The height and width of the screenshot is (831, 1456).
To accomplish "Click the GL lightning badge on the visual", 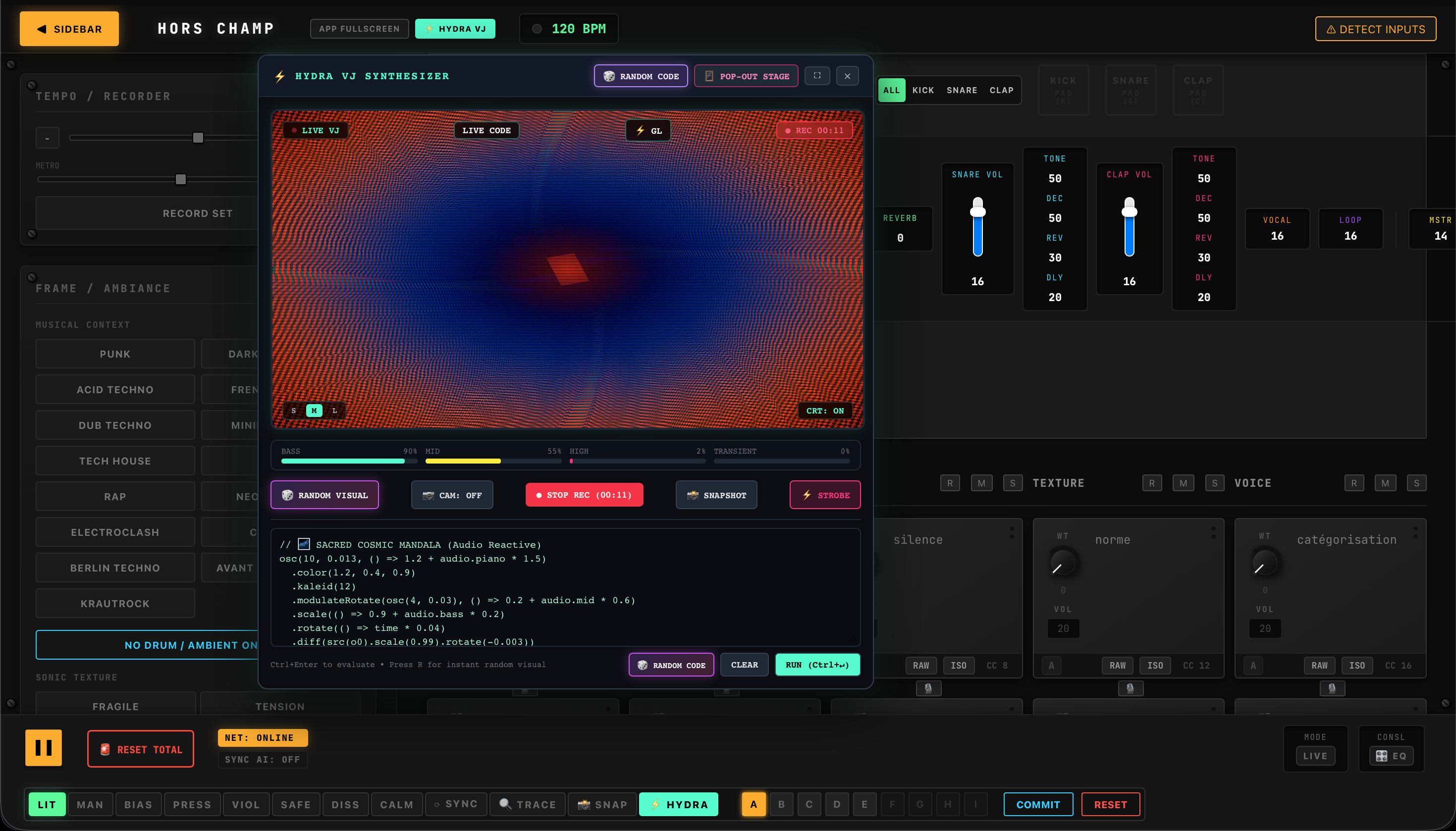I will pos(648,130).
